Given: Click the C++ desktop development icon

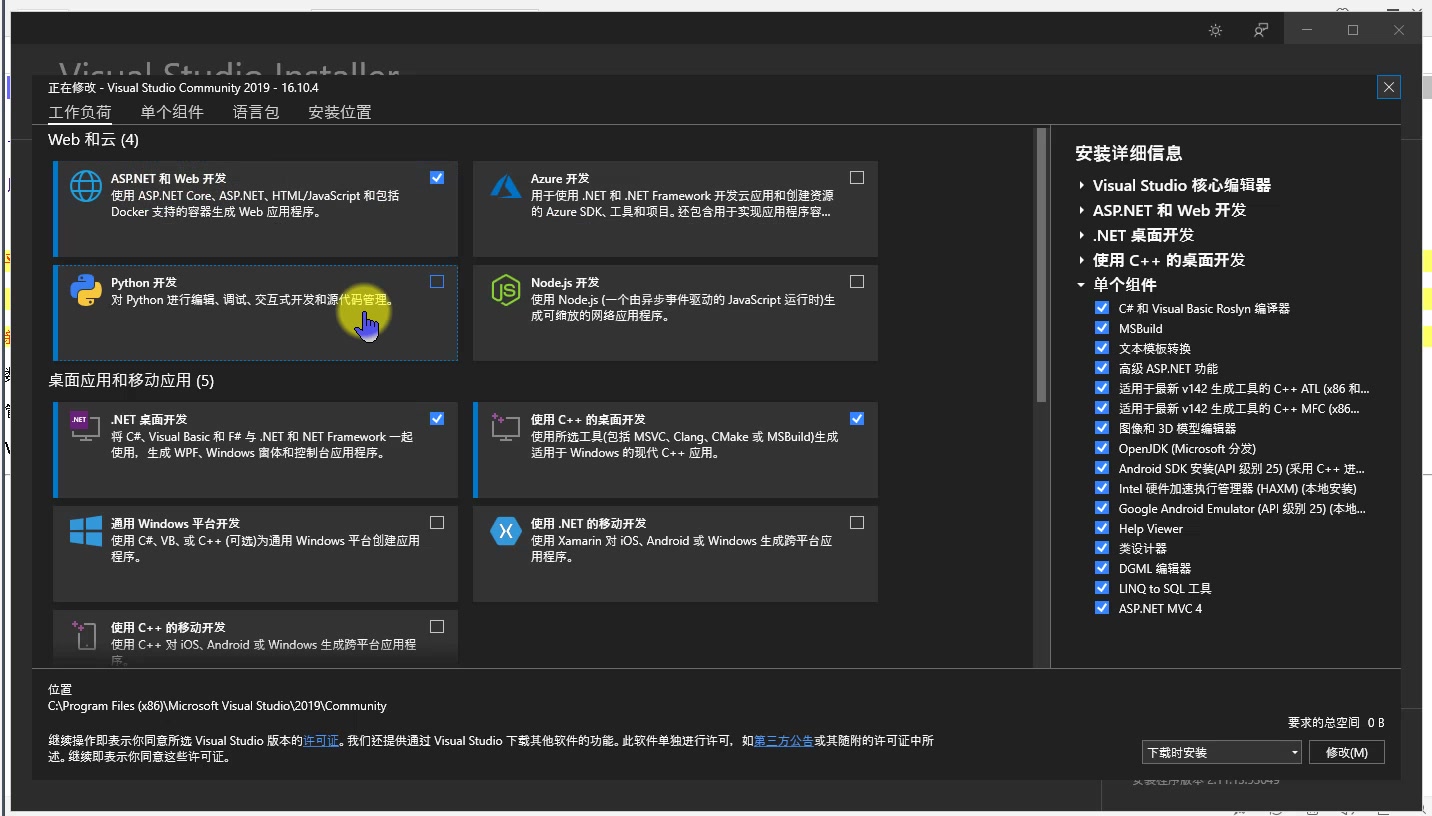Looking at the screenshot, I should 506,427.
